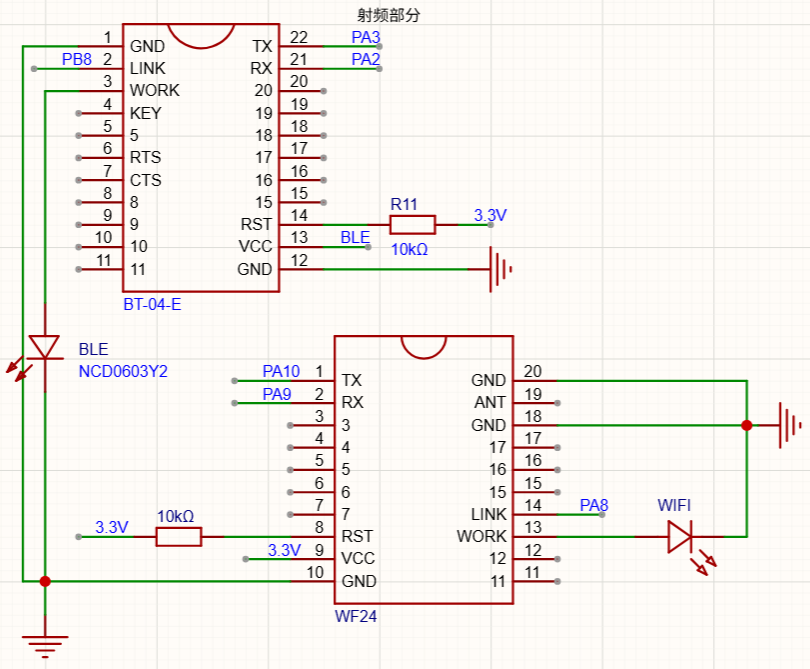The height and width of the screenshot is (669, 810).
Task: Click the KEY pin name on BT-04-E
Action: pyautogui.click(x=146, y=113)
